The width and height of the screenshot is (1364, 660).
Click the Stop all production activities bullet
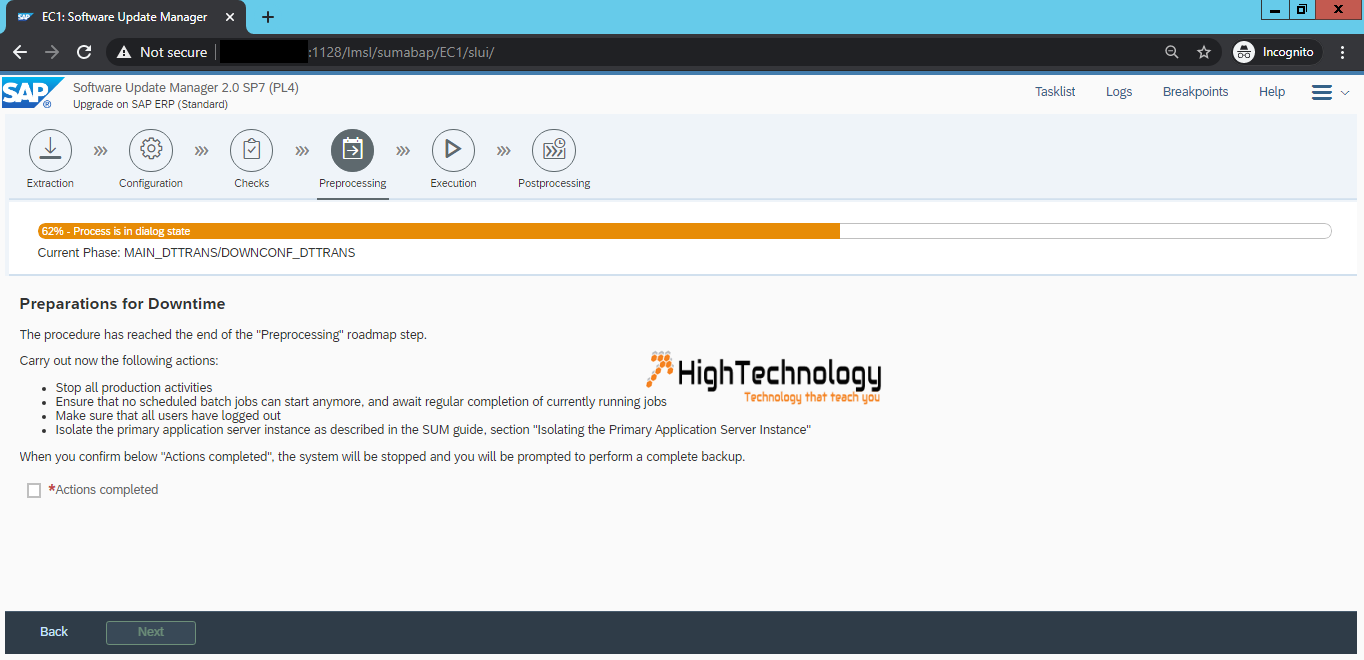point(134,388)
